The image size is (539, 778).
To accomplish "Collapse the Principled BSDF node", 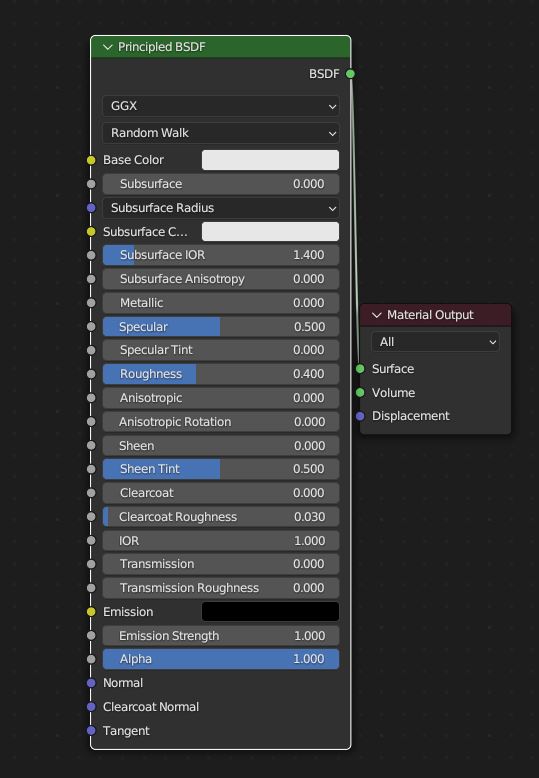I will (108, 47).
